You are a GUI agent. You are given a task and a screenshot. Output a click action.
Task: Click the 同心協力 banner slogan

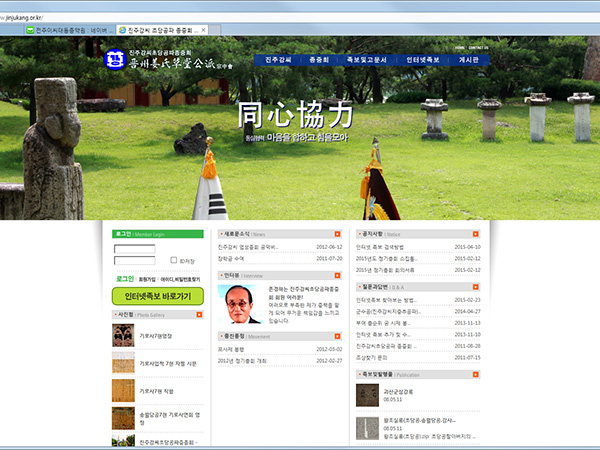(295, 115)
